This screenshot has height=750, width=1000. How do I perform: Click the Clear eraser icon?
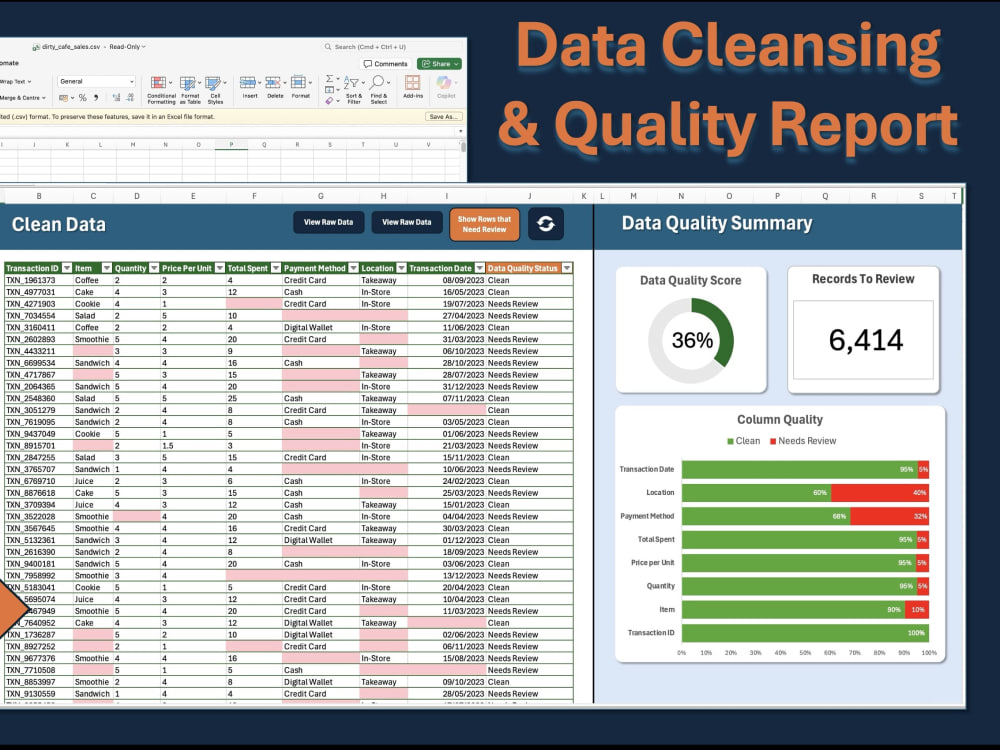(x=329, y=101)
